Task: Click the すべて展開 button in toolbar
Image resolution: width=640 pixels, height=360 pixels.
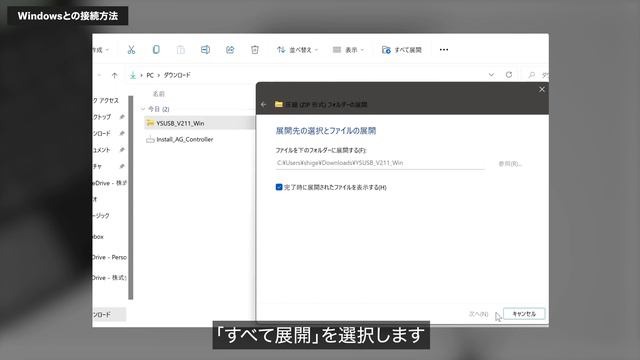Action: (x=402, y=50)
